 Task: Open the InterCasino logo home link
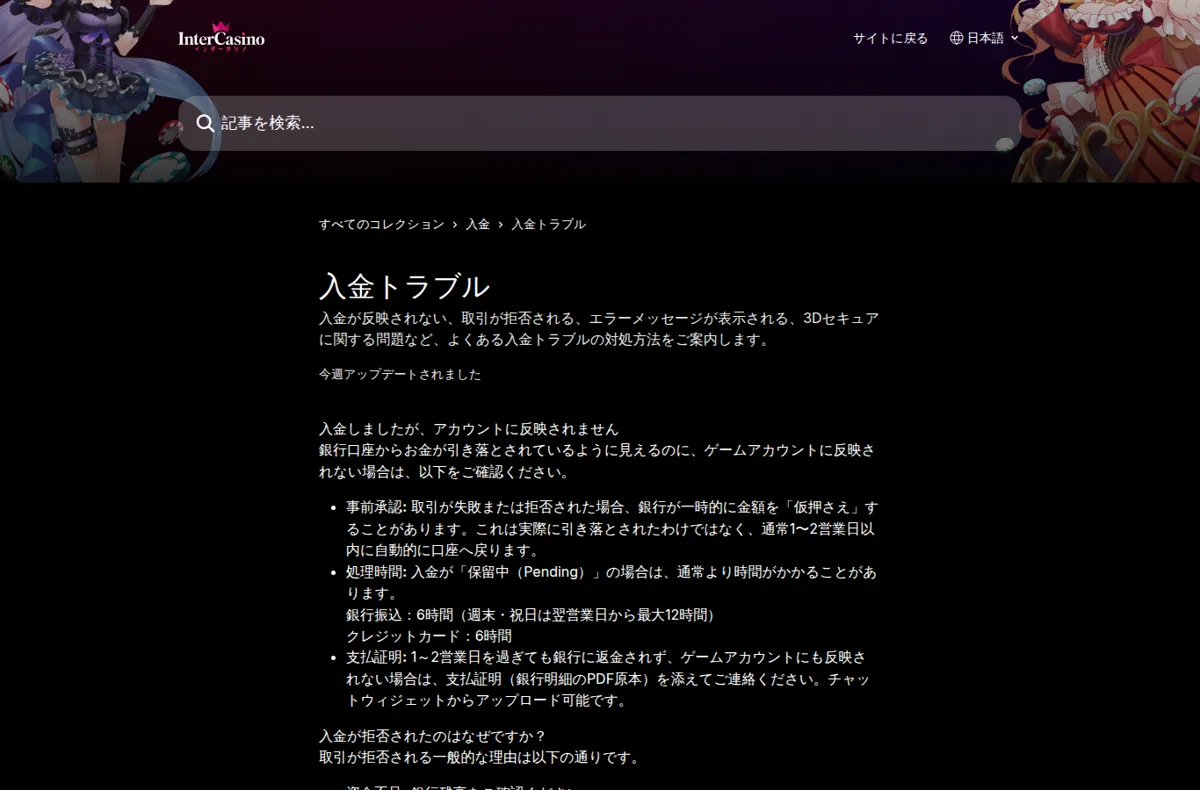221,38
